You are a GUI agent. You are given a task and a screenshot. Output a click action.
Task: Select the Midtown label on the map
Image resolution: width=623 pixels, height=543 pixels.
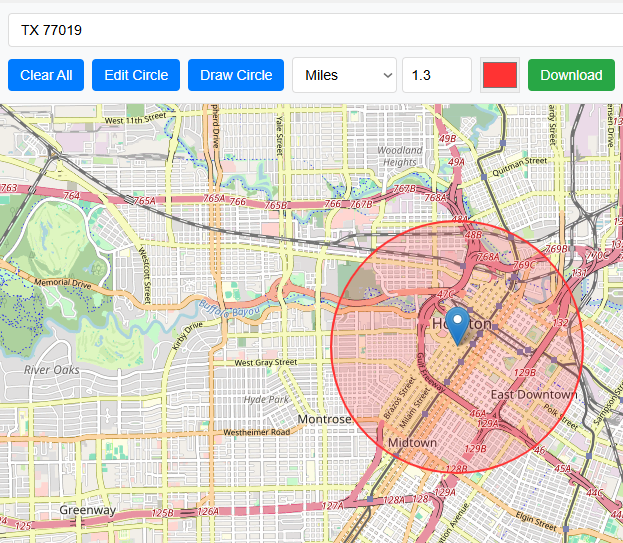pyautogui.click(x=412, y=442)
